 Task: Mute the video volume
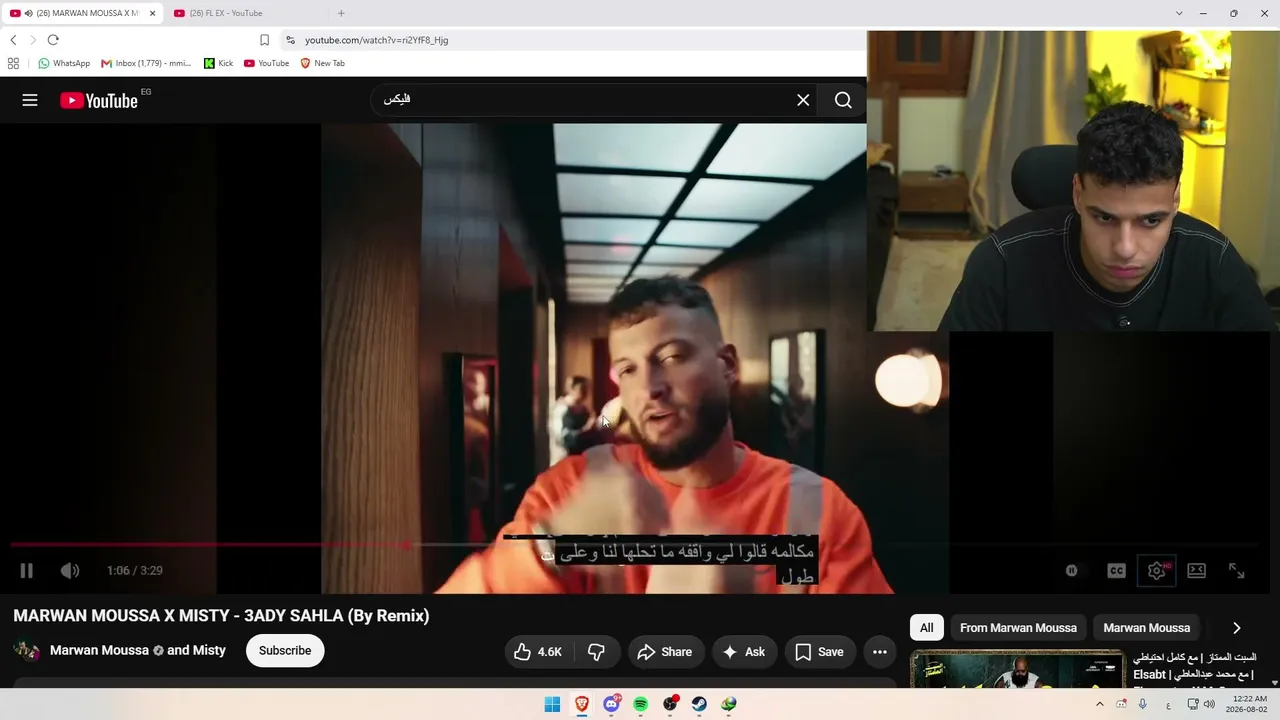click(x=69, y=570)
